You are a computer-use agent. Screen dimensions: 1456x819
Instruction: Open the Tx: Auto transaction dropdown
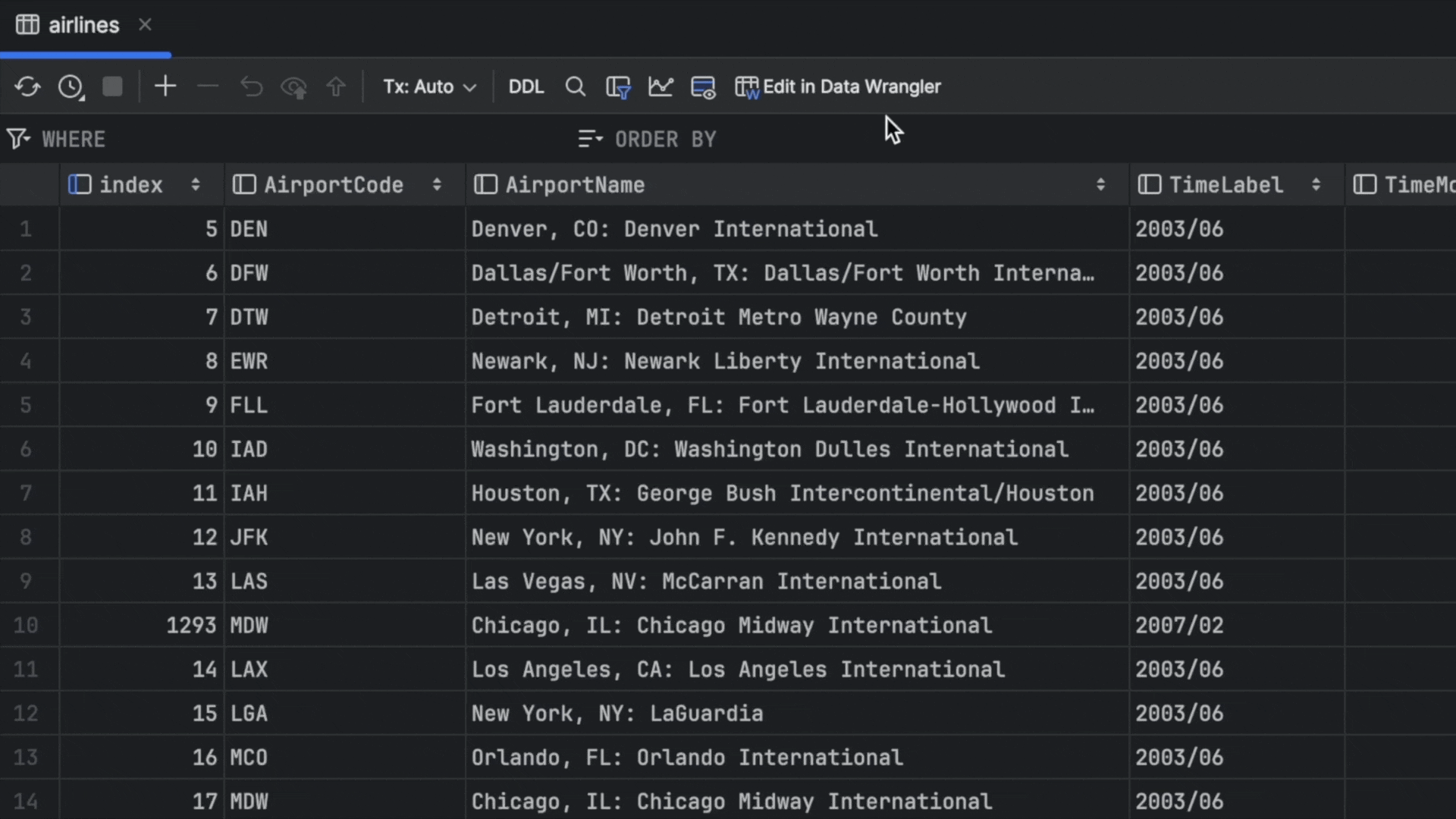click(x=429, y=86)
